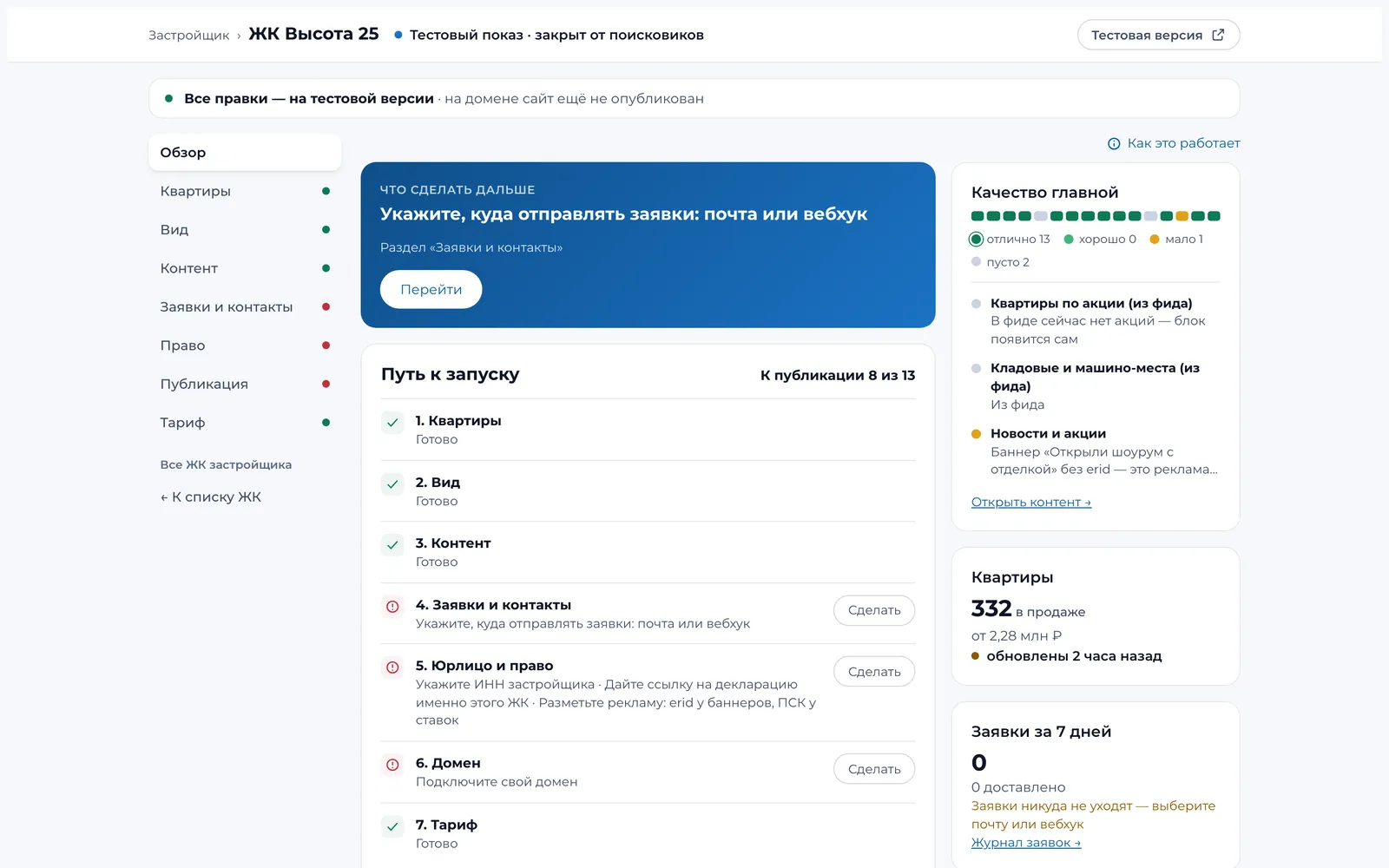Click the warning Заявки никуда не уходят
This screenshot has height=868, width=1389.
1093,815
